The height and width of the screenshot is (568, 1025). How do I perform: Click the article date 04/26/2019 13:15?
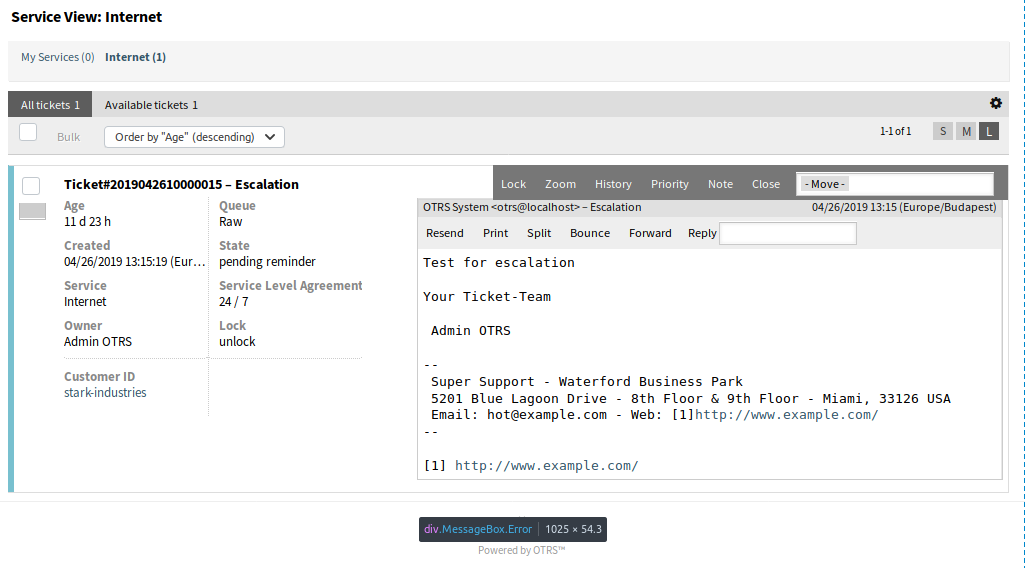(904, 207)
